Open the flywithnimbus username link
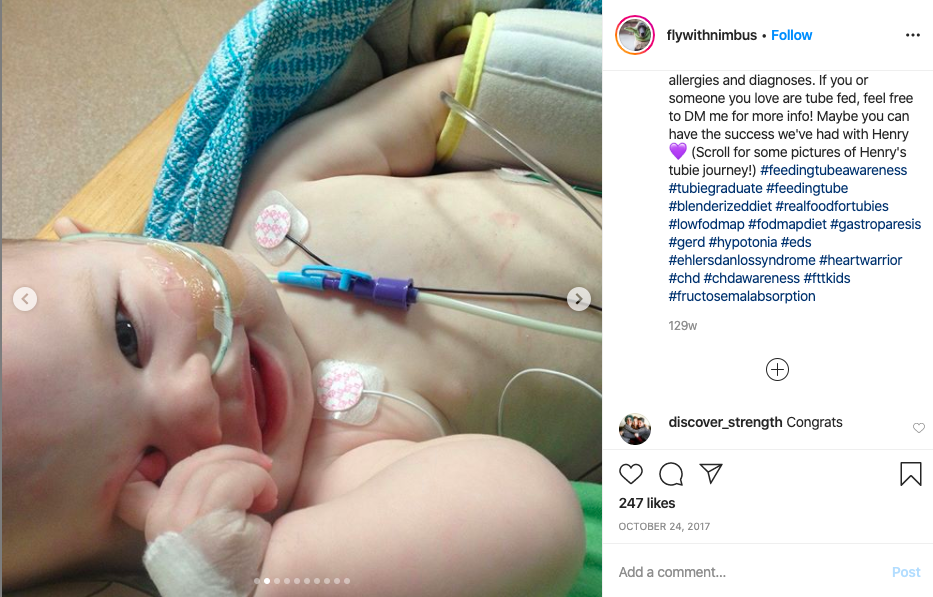Viewport: 933px width, 597px height. [x=712, y=35]
